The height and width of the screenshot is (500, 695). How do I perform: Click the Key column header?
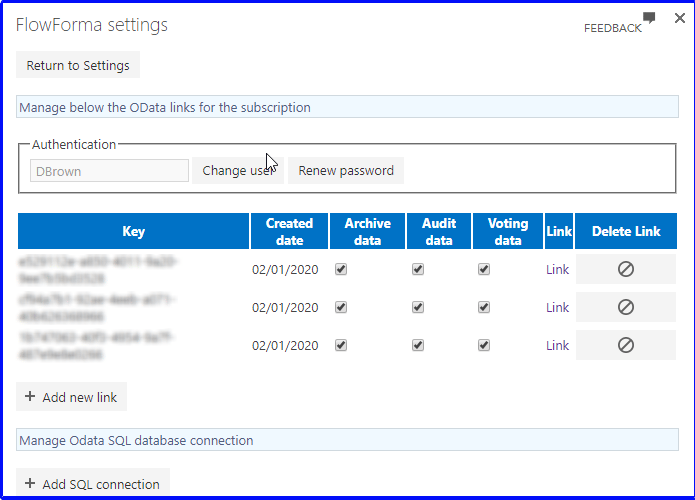(x=133, y=231)
